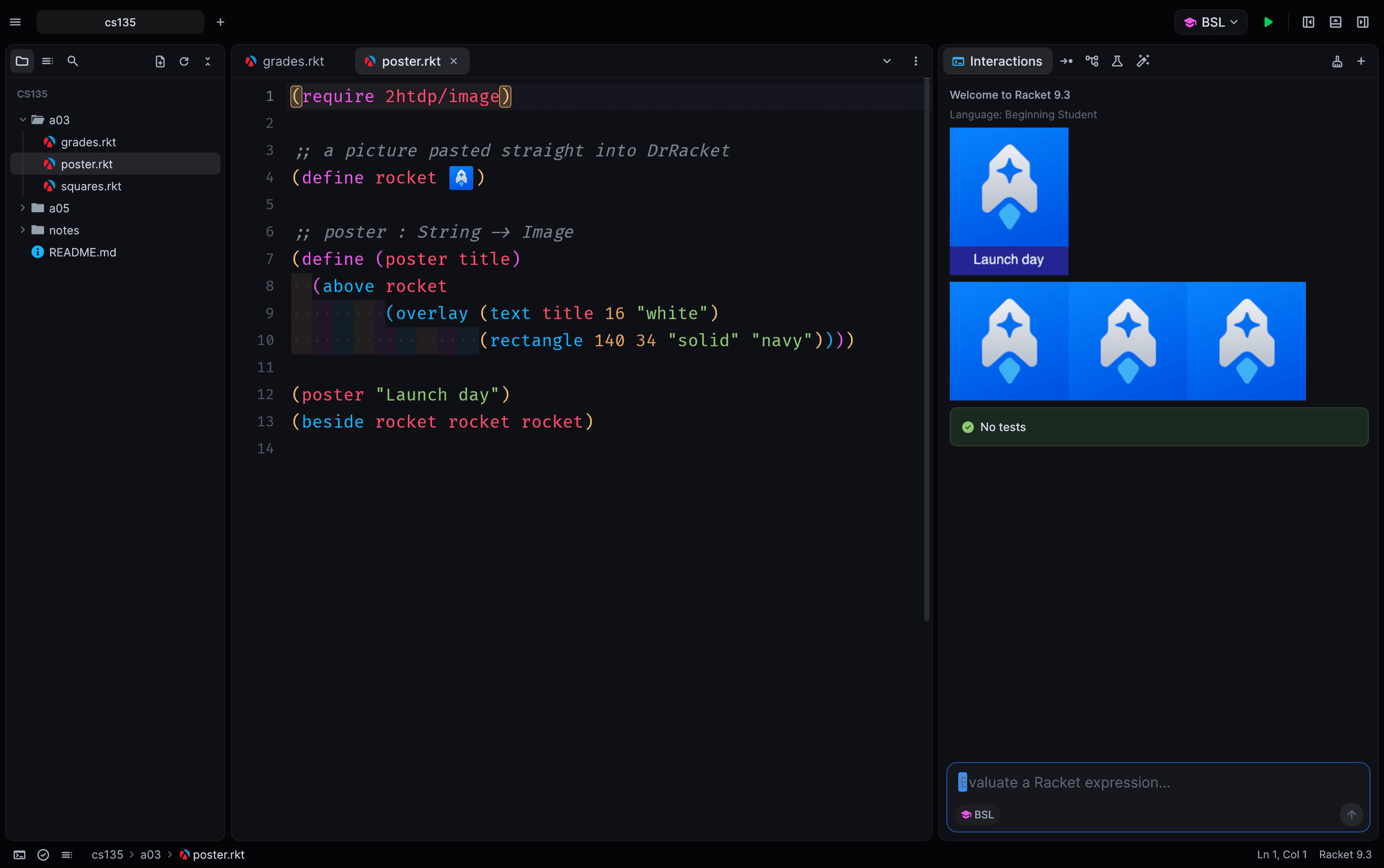The height and width of the screenshot is (868, 1384).
Task: Run the program with green play button
Action: tap(1268, 22)
